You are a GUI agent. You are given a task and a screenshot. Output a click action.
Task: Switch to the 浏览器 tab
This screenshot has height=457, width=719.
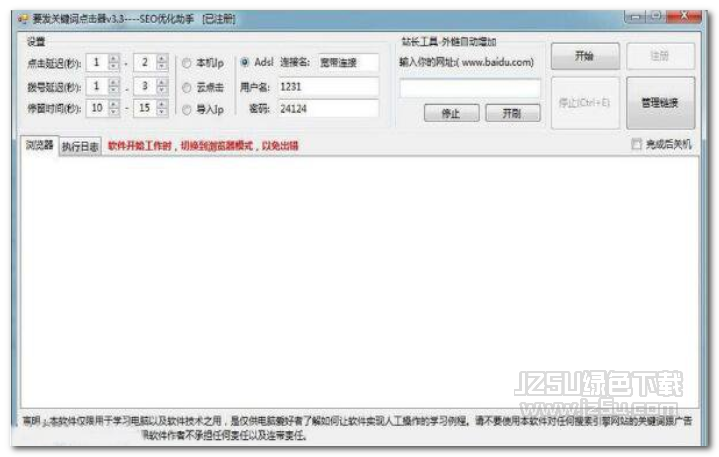click(x=40, y=145)
